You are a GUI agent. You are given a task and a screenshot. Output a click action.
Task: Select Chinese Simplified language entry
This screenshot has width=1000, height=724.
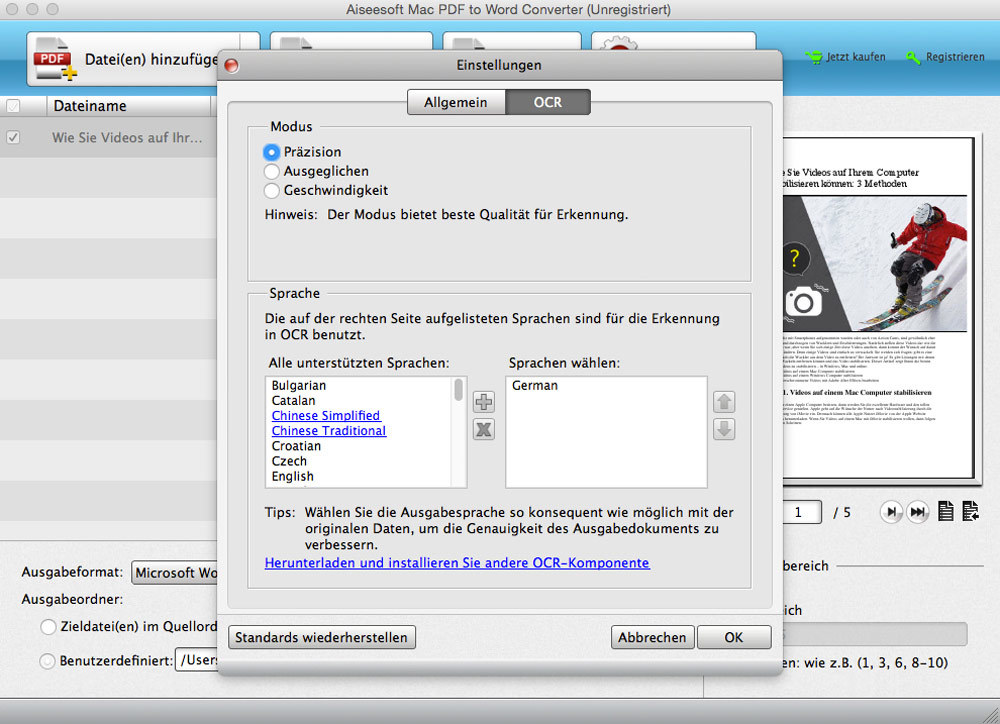coord(326,415)
